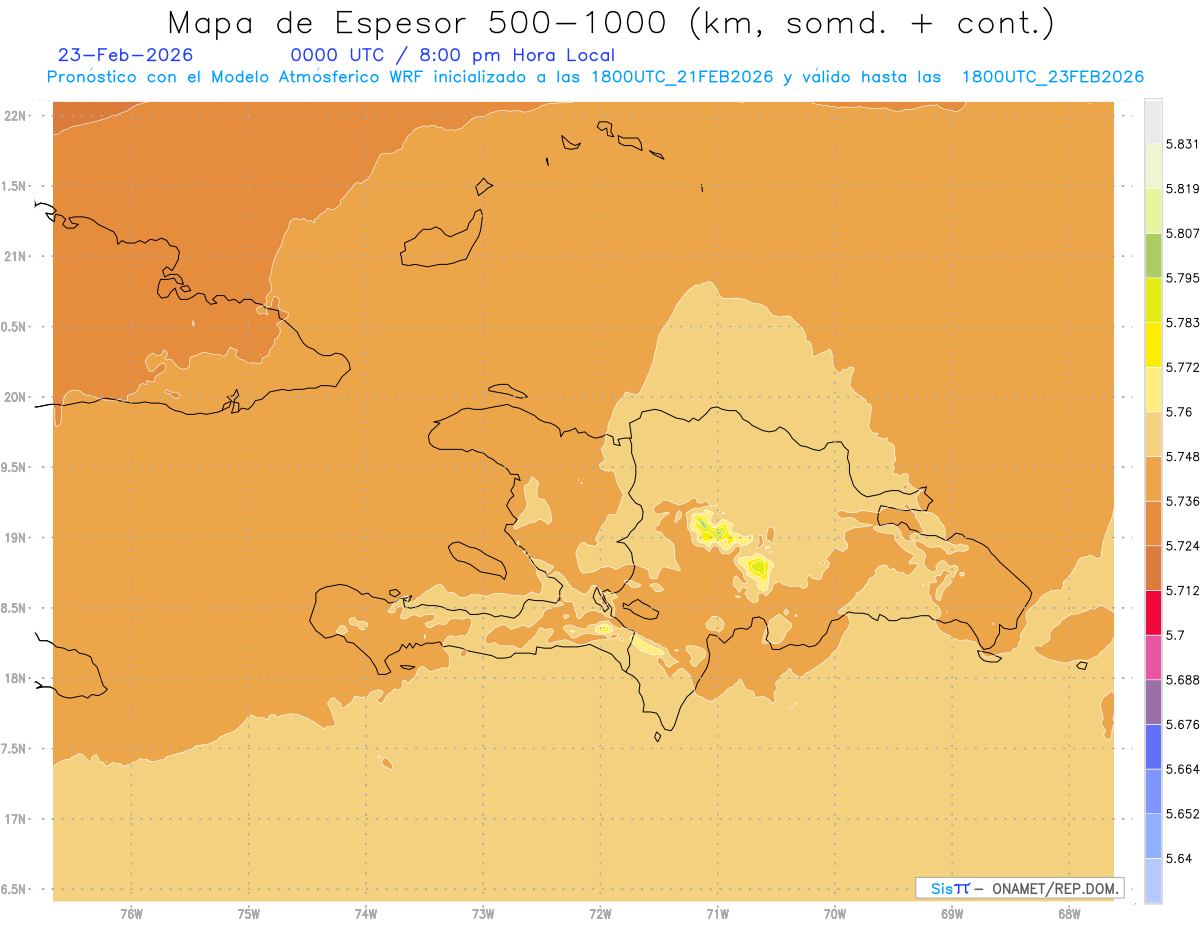Select the legend swatch between 5.748 and 5.76
Screen dimensions: 1200x927
coord(1153,434)
